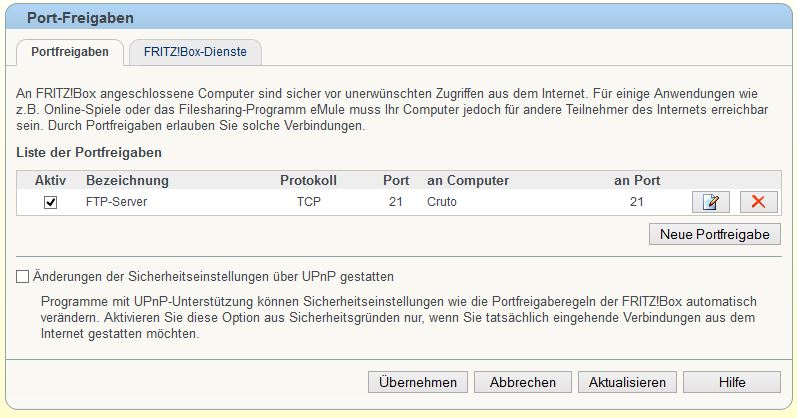797x418 pixels.
Task: Select the FTP-Server name in the list
Action: tap(117, 202)
